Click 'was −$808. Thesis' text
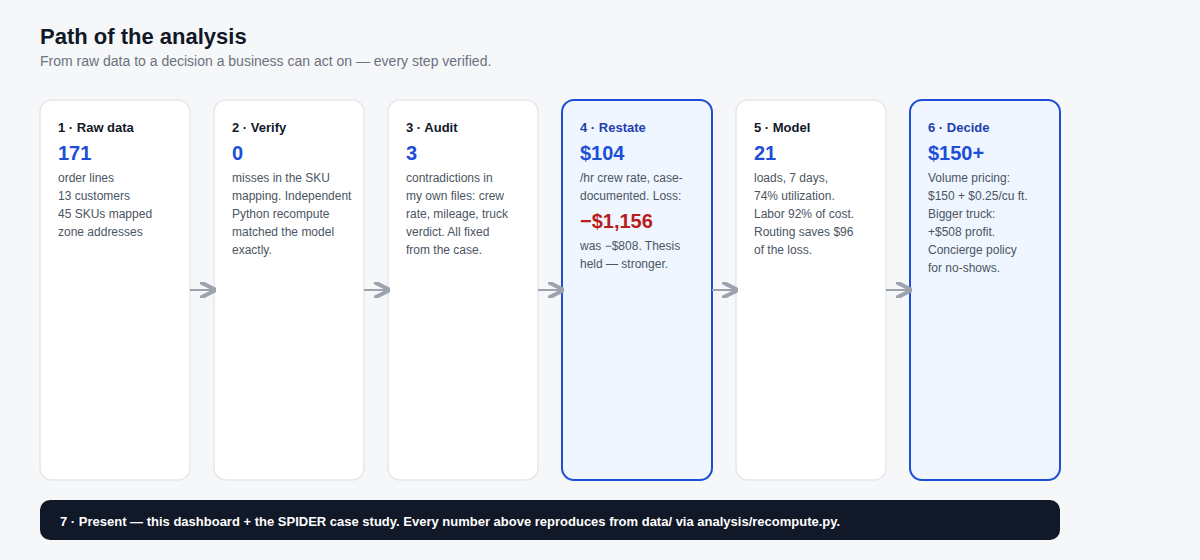Image resolution: width=1200 pixels, height=560 pixels. 630,246
